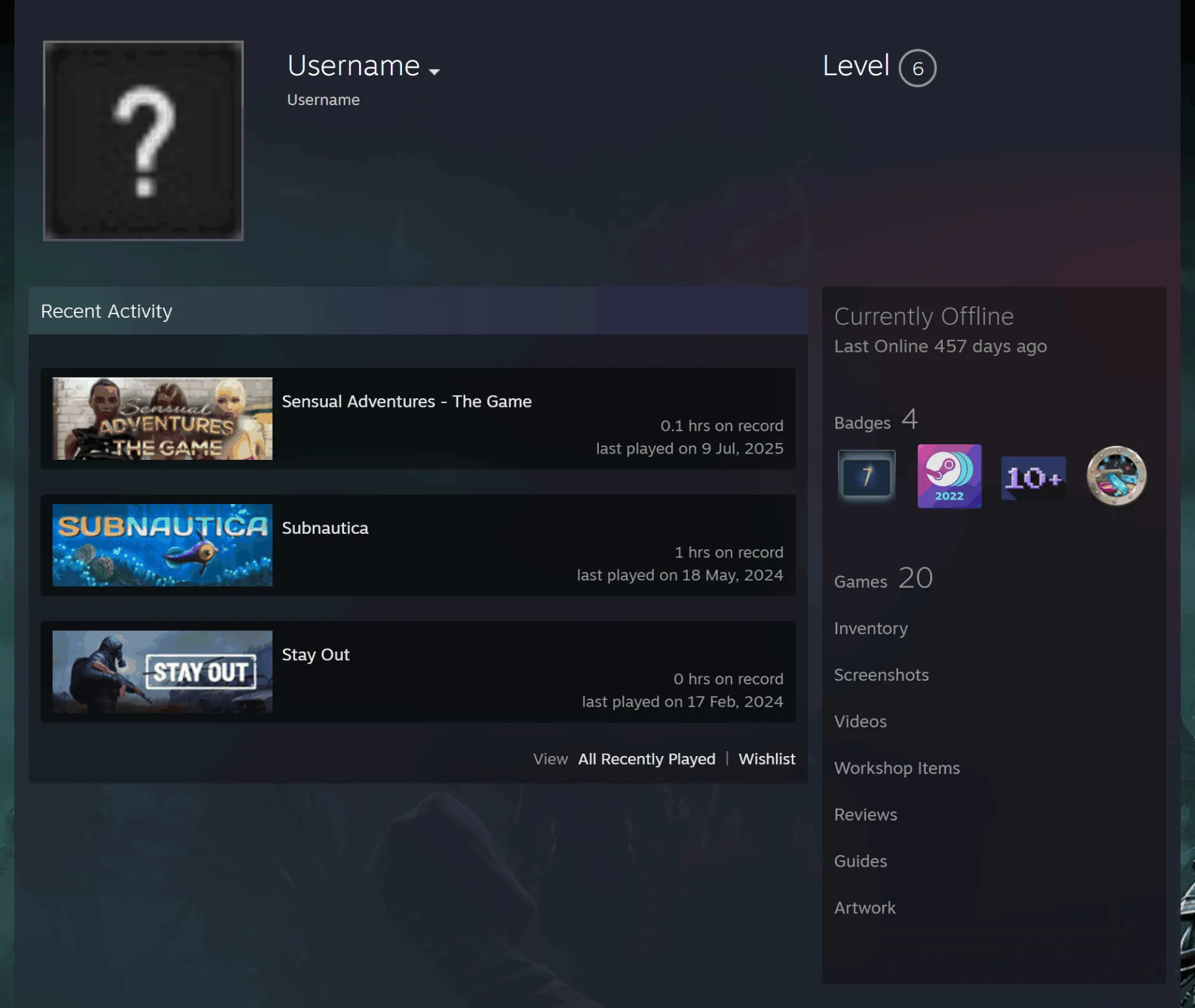This screenshot has height=1008, width=1195.
Task: Open the Inventory link
Action: point(871,628)
